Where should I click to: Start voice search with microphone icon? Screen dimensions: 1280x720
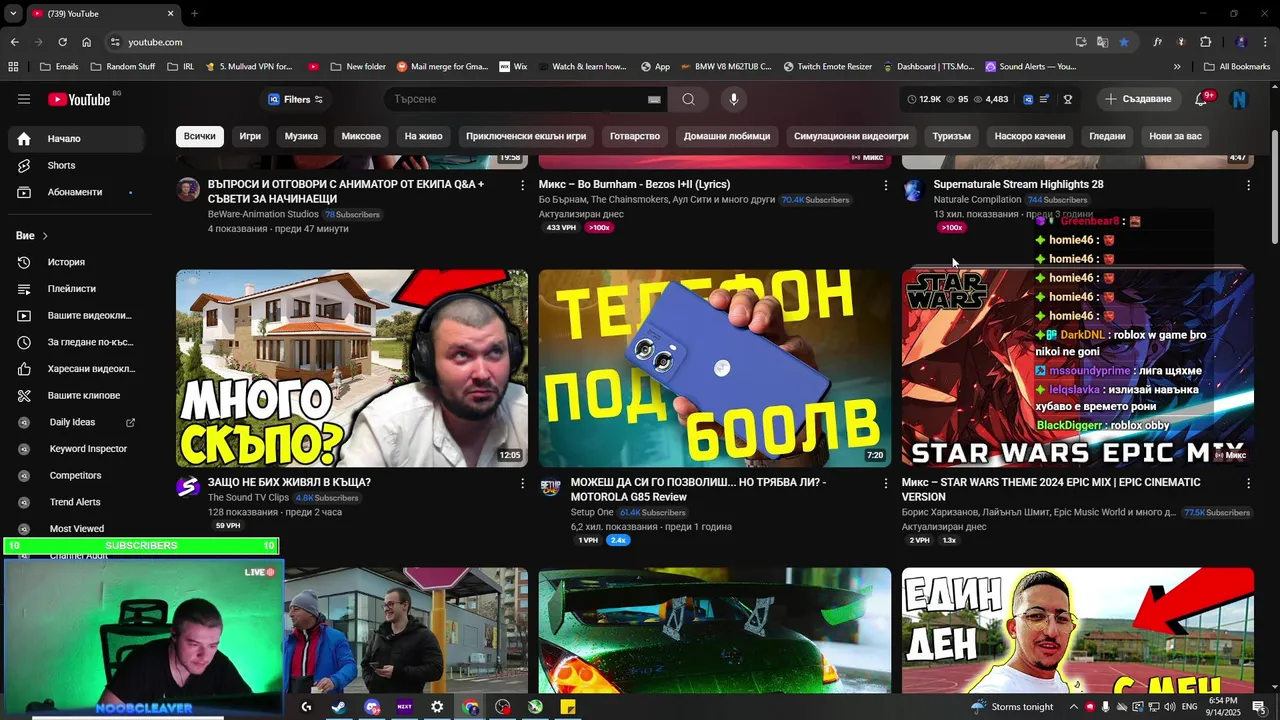734,99
